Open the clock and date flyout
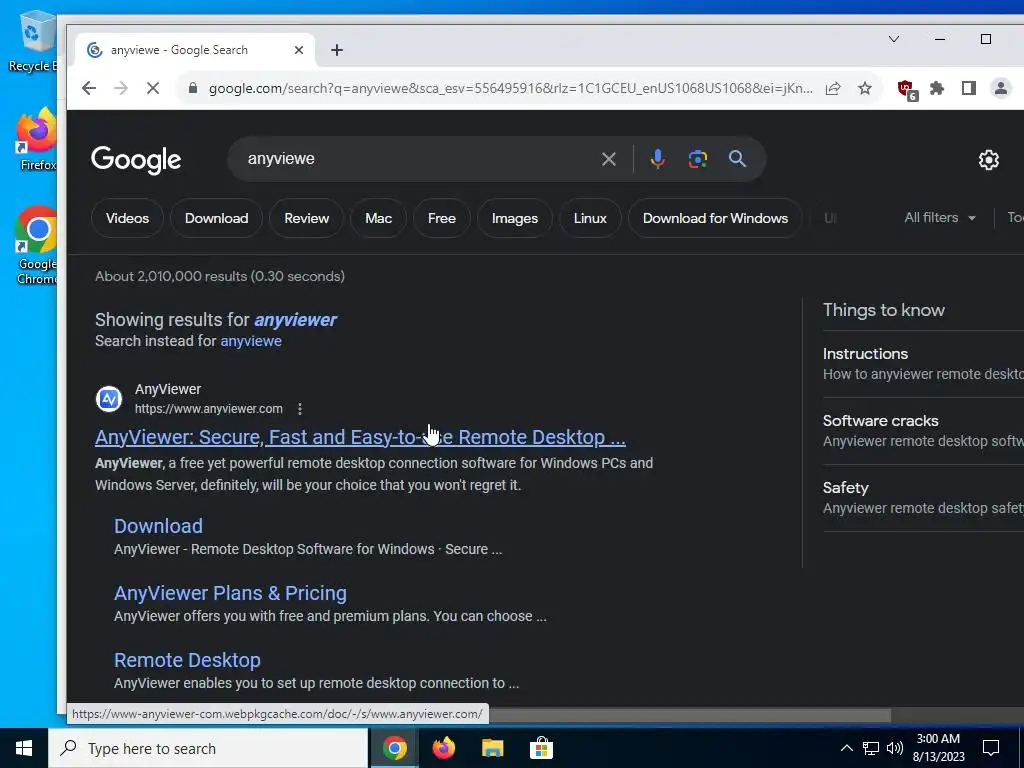1024x768 pixels. (x=938, y=748)
